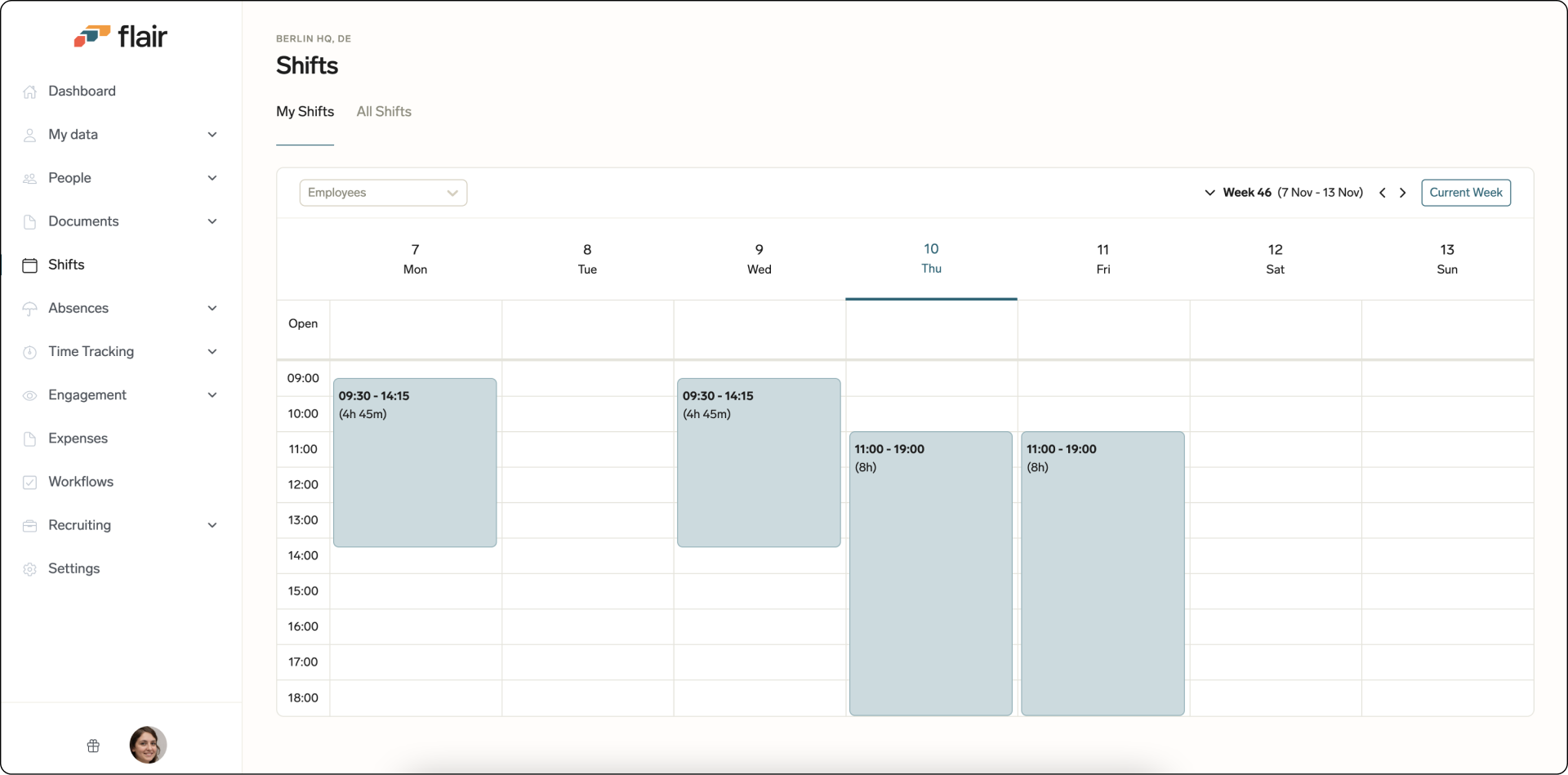Click the Recruiting briefcase icon
The width and height of the screenshot is (1568, 775).
(x=30, y=526)
